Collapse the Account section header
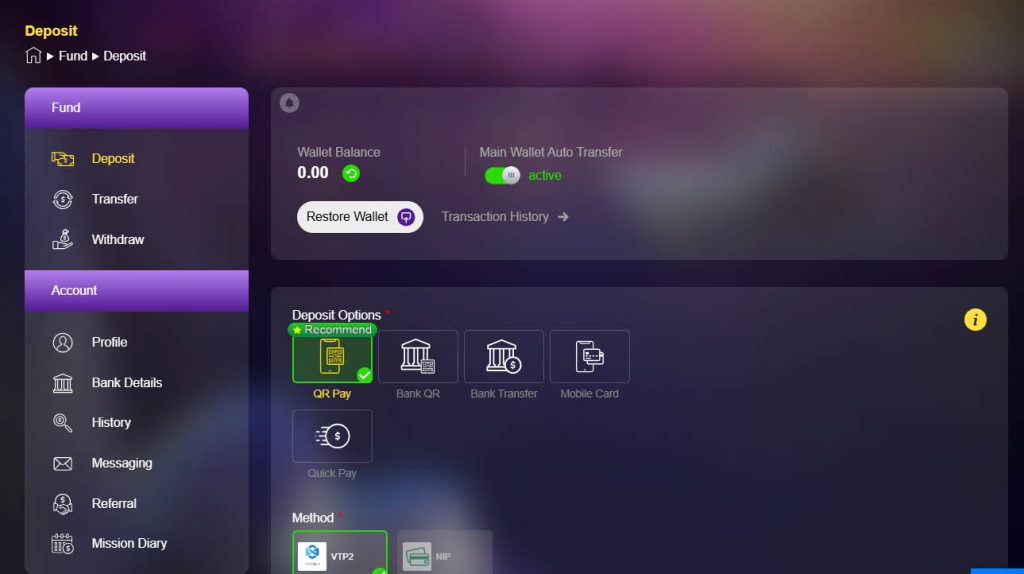Image resolution: width=1024 pixels, height=574 pixels. point(136,291)
